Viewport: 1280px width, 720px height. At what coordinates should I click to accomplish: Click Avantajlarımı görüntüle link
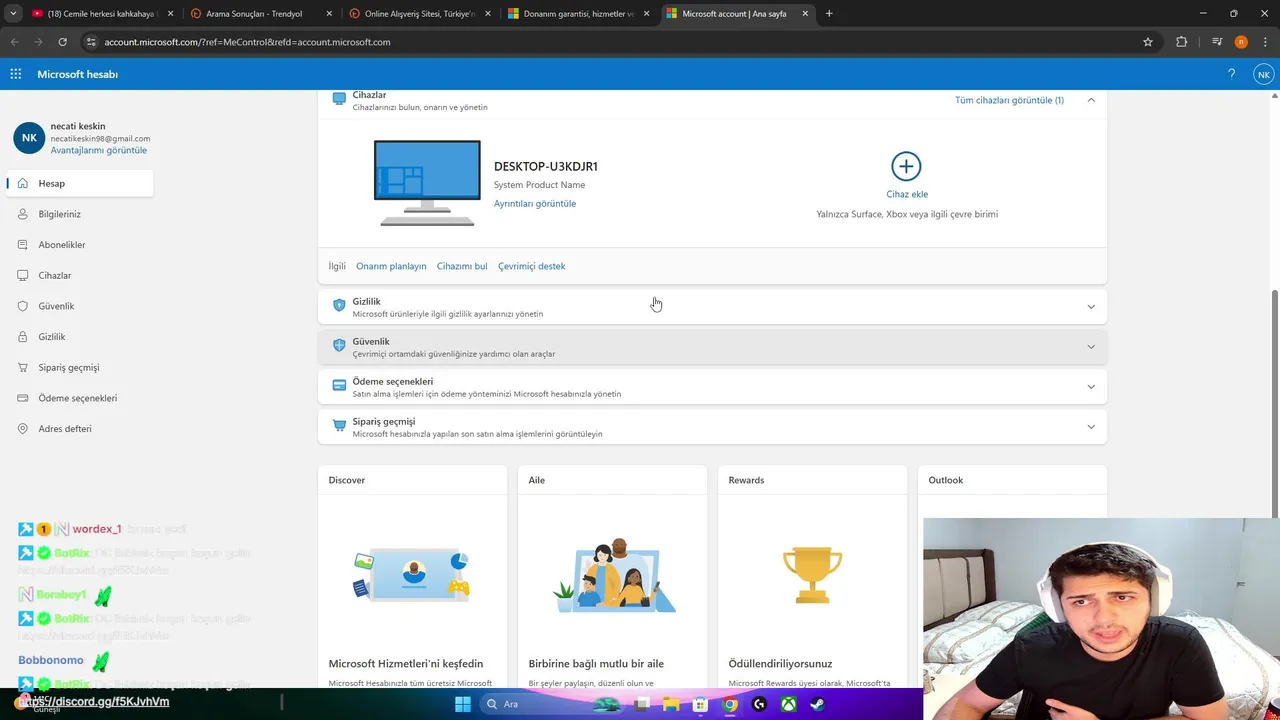pyautogui.click(x=99, y=150)
